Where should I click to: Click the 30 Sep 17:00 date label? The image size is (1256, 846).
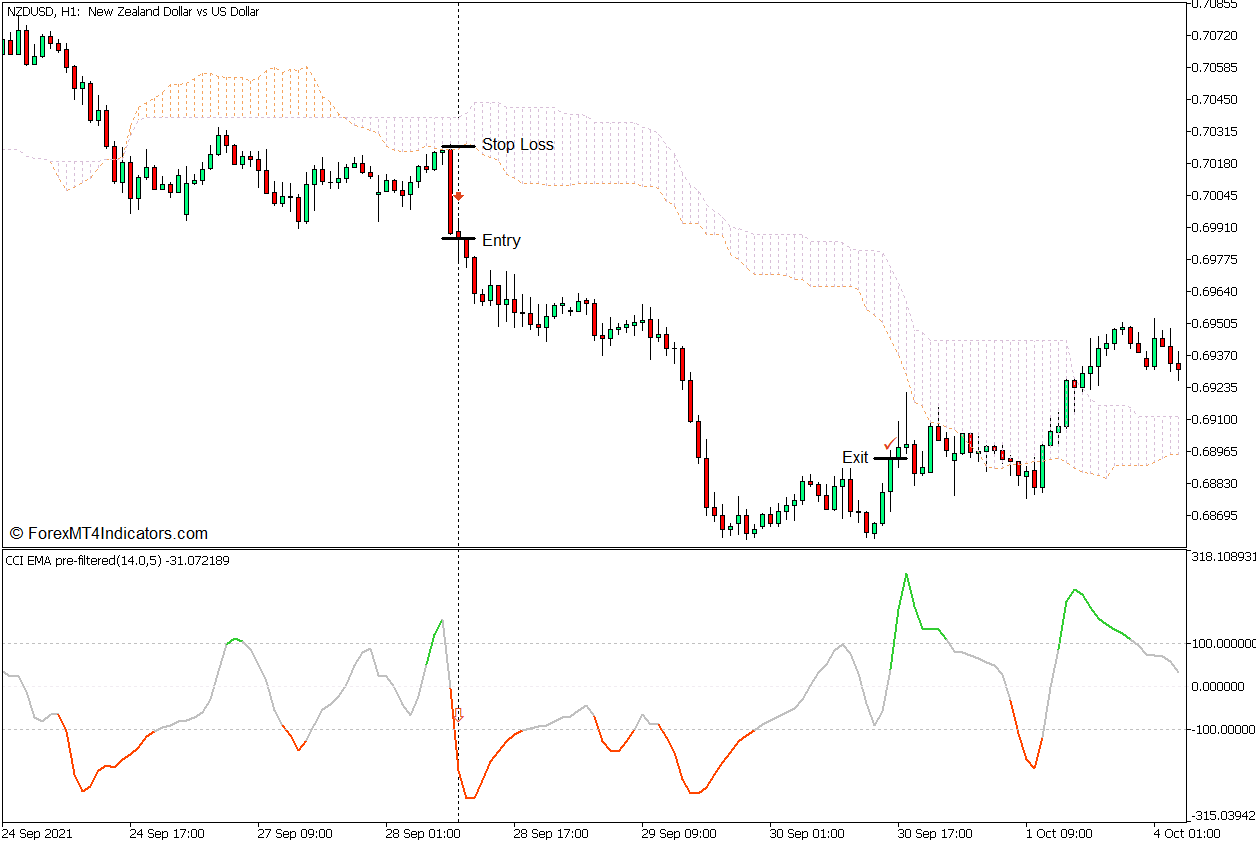[x=933, y=833]
